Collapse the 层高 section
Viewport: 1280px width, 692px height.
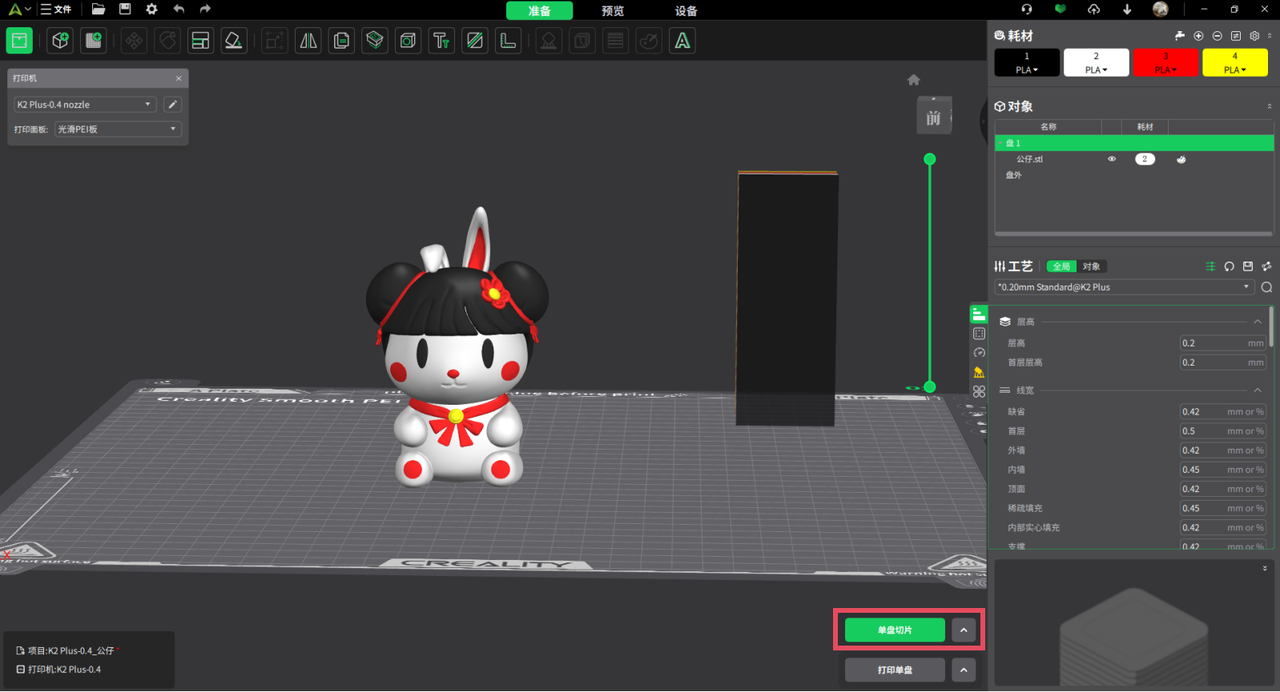click(1258, 322)
